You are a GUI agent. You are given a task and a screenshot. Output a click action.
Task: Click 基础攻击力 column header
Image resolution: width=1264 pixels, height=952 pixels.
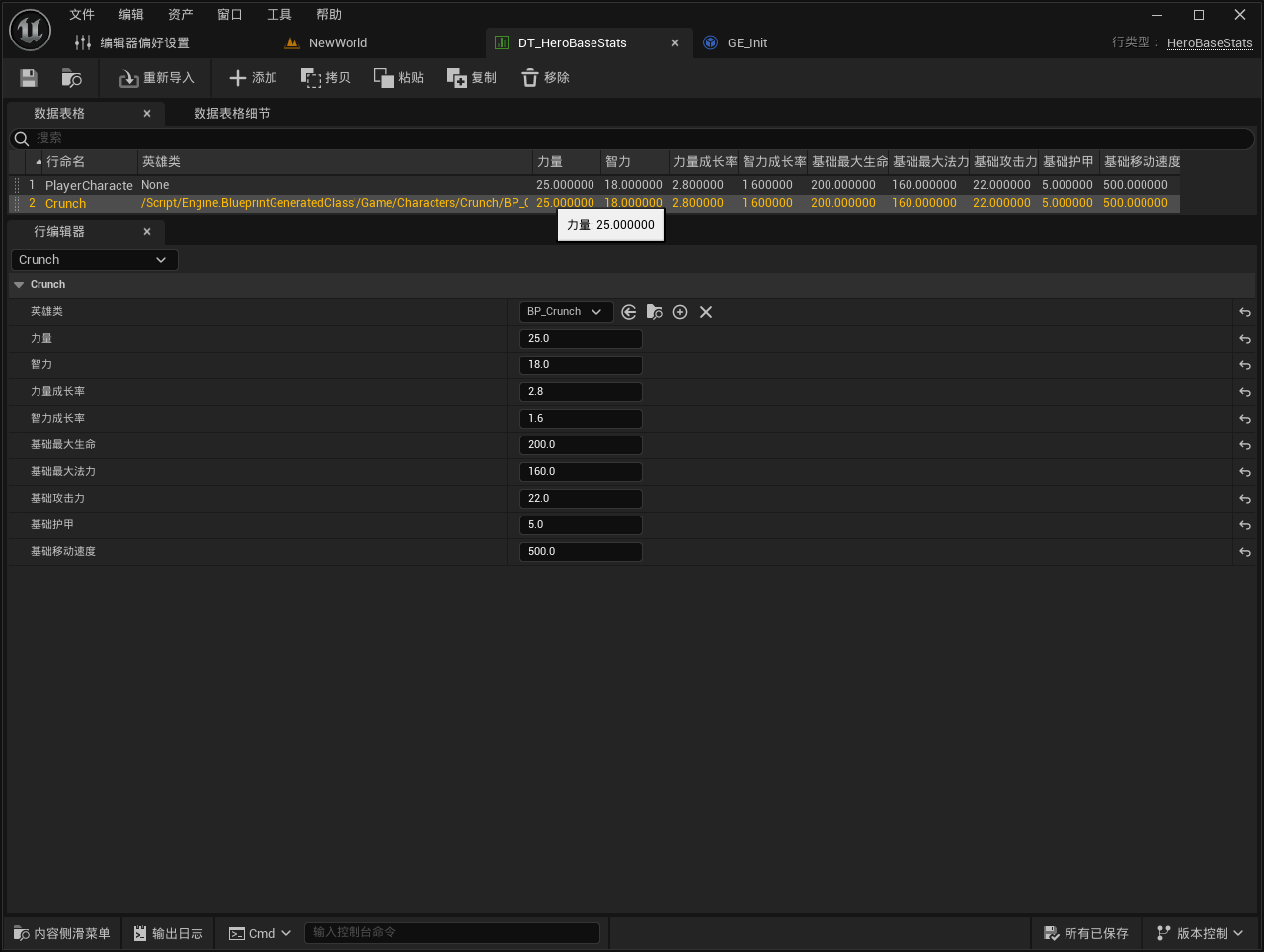coord(1004,162)
